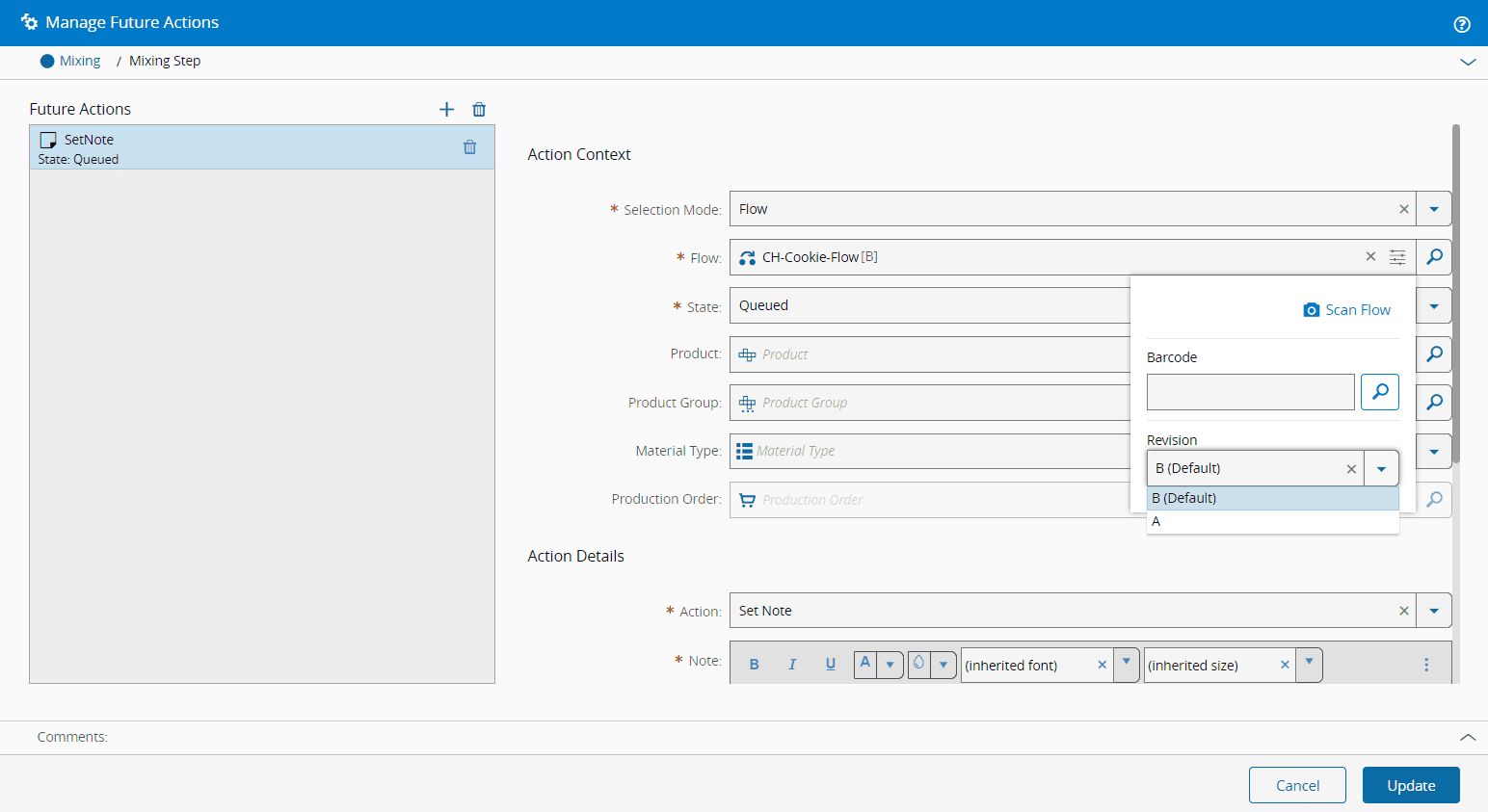Screen dimensions: 1488x812
Task: Click into the Barcode input field
Action: pyautogui.click(x=1250, y=392)
